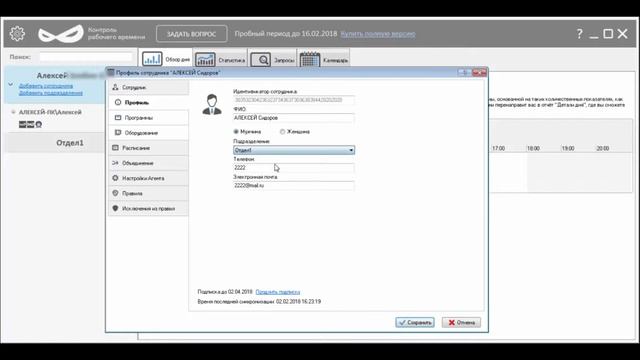The width and height of the screenshot is (640, 360).
Task: Click the Добавить сотрудника link
Action: [46, 86]
